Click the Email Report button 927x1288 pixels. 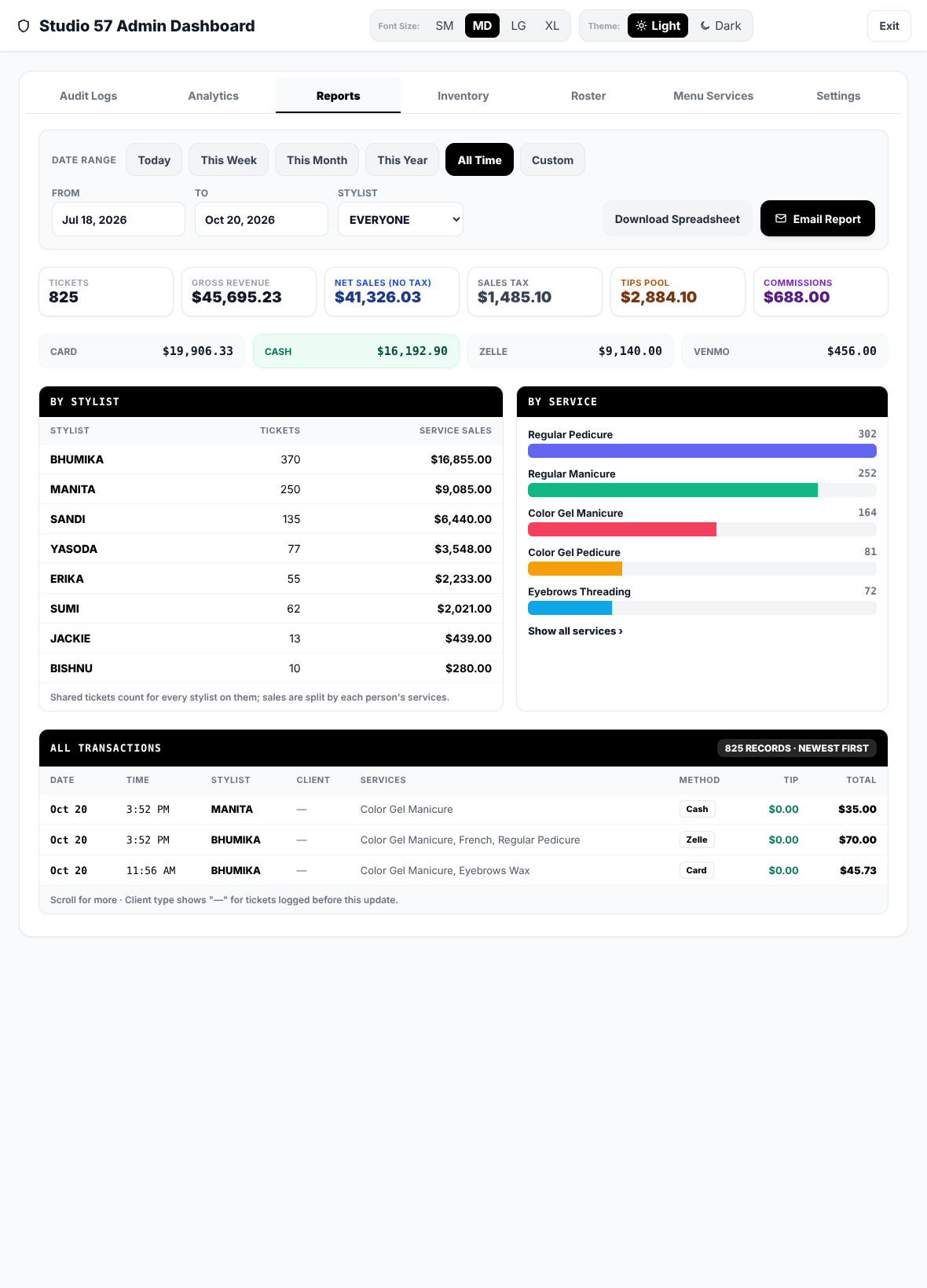[x=818, y=218]
